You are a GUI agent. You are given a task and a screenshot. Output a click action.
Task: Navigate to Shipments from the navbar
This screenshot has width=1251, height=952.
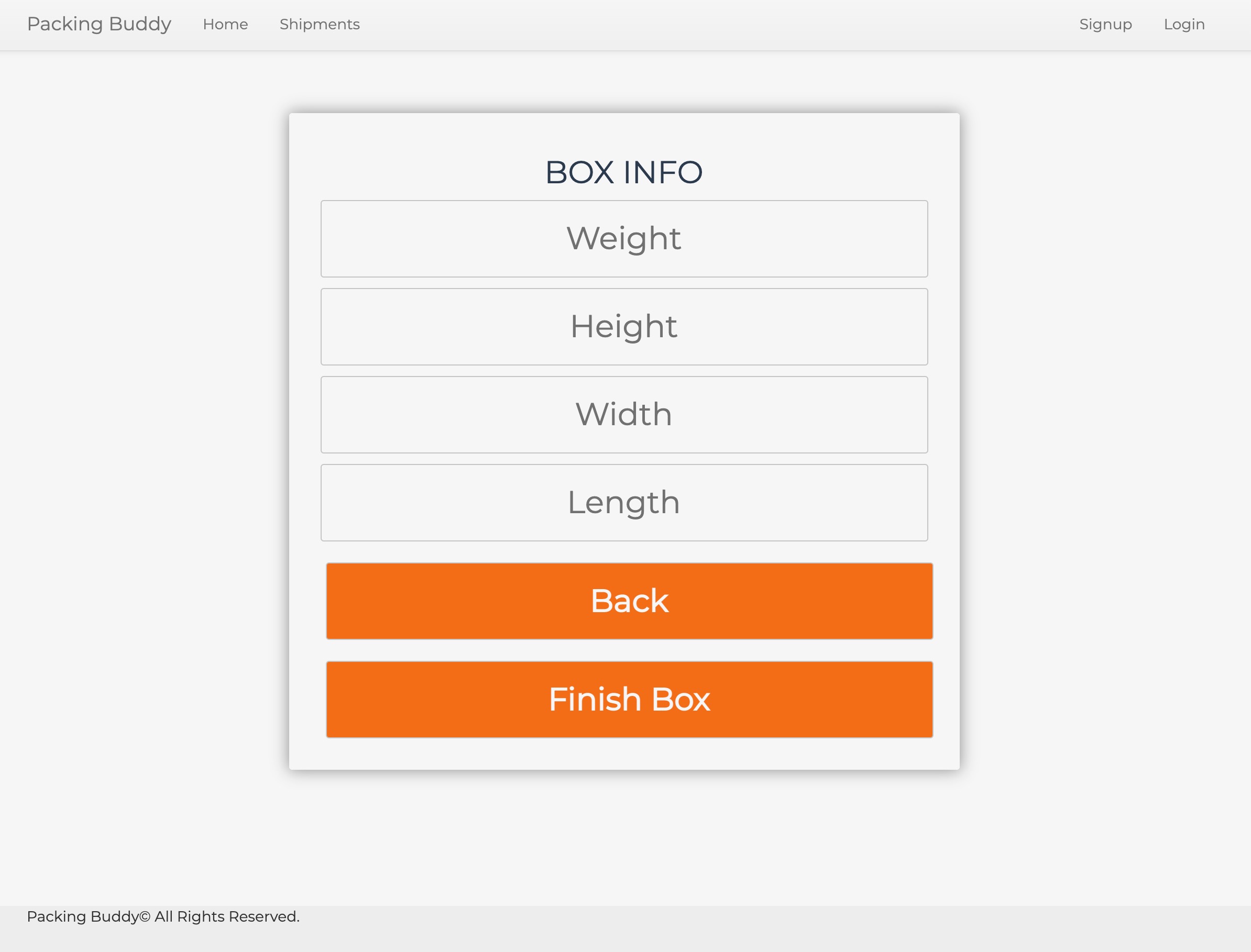[319, 25]
